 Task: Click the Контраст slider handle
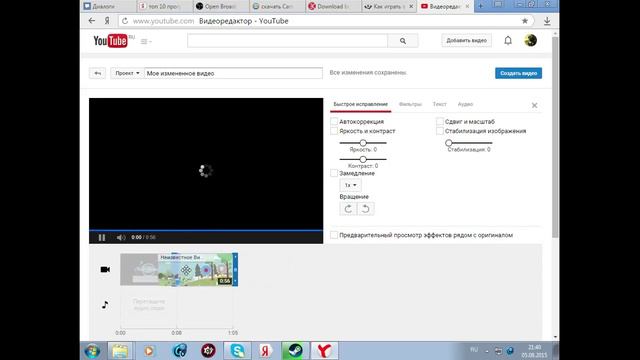[x=363, y=159]
